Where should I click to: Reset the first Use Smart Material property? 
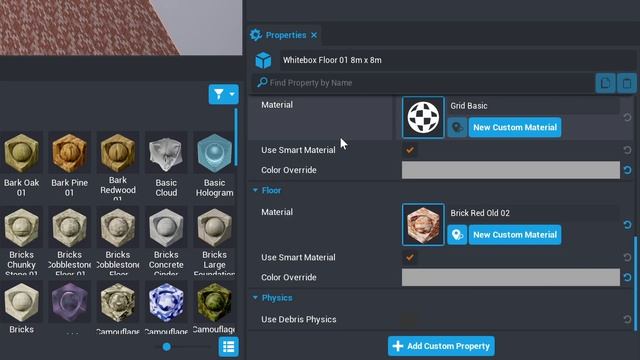point(627,150)
